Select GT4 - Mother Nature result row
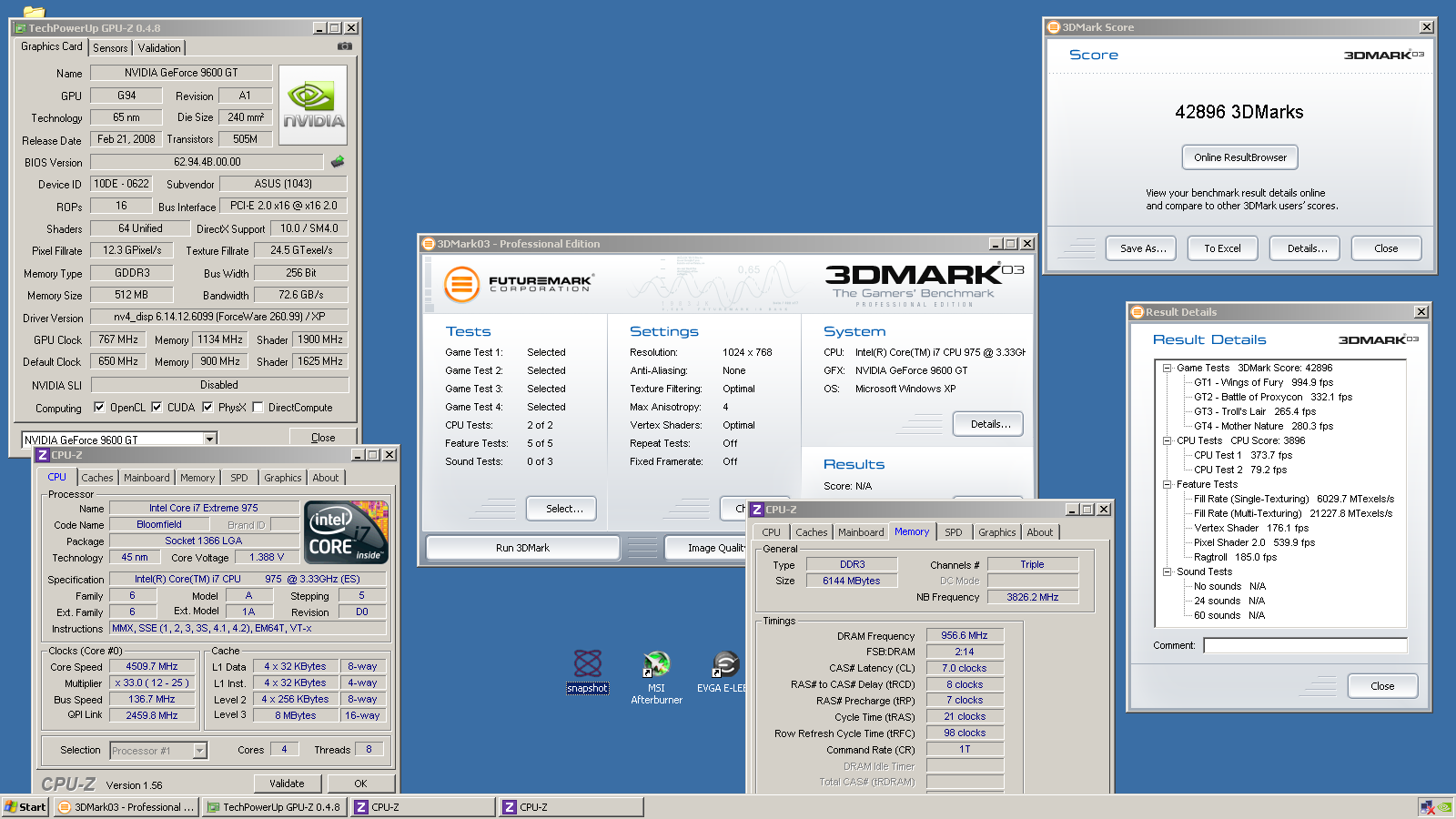Image resolution: width=1456 pixels, height=819 pixels. tap(1263, 426)
